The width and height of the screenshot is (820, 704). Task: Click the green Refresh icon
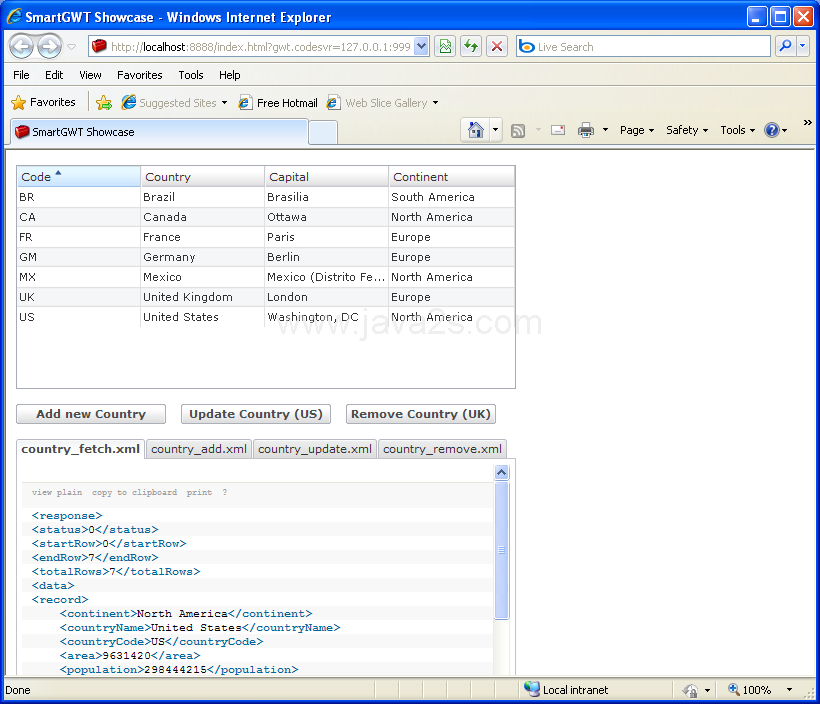pyautogui.click(x=471, y=47)
